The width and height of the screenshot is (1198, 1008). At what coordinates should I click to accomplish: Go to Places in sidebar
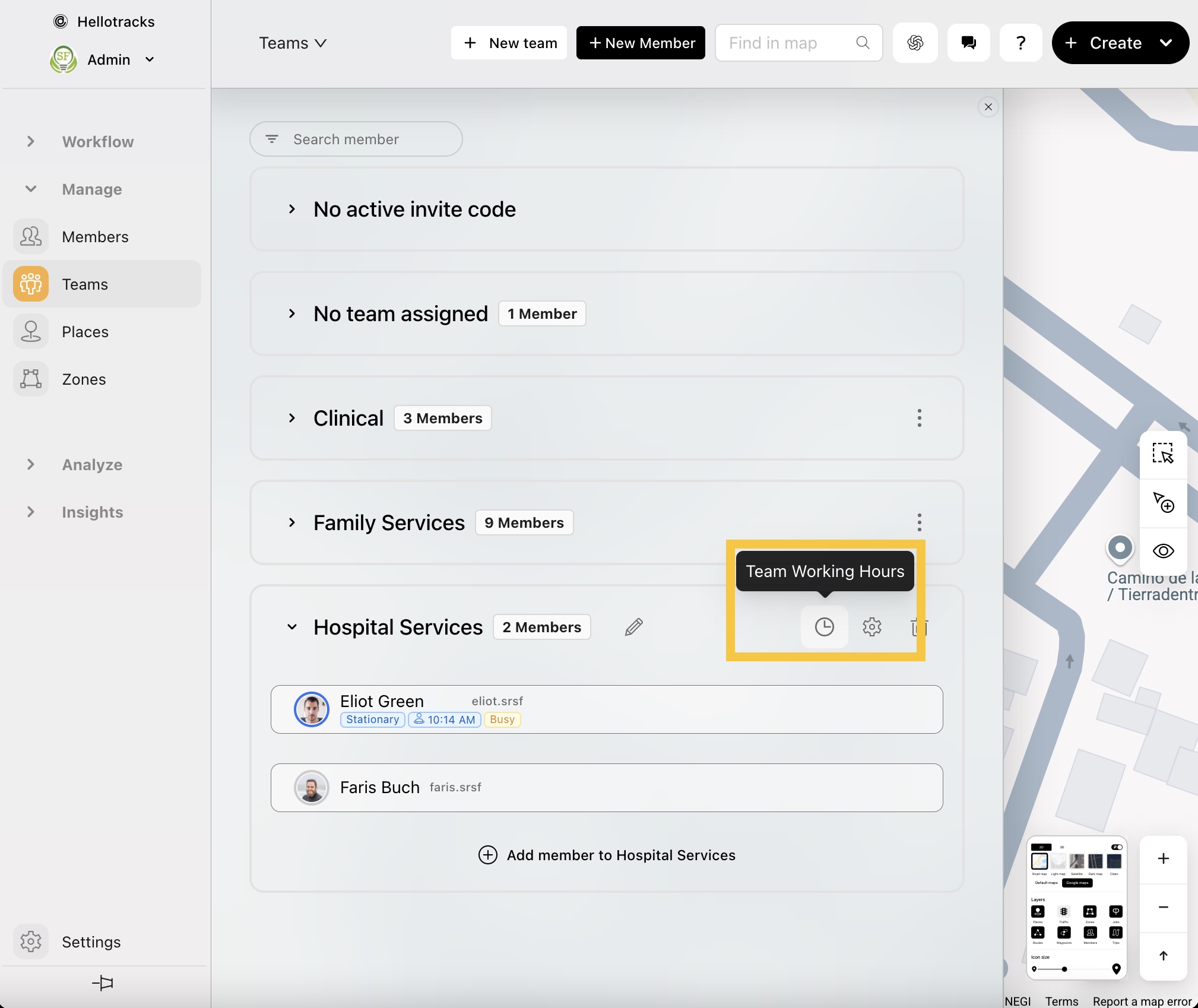pos(85,332)
